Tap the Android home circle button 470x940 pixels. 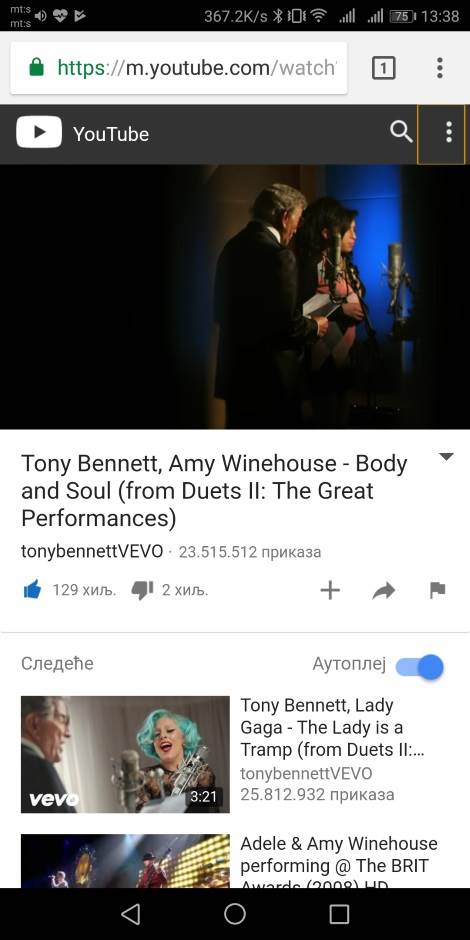click(x=235, y=914)
